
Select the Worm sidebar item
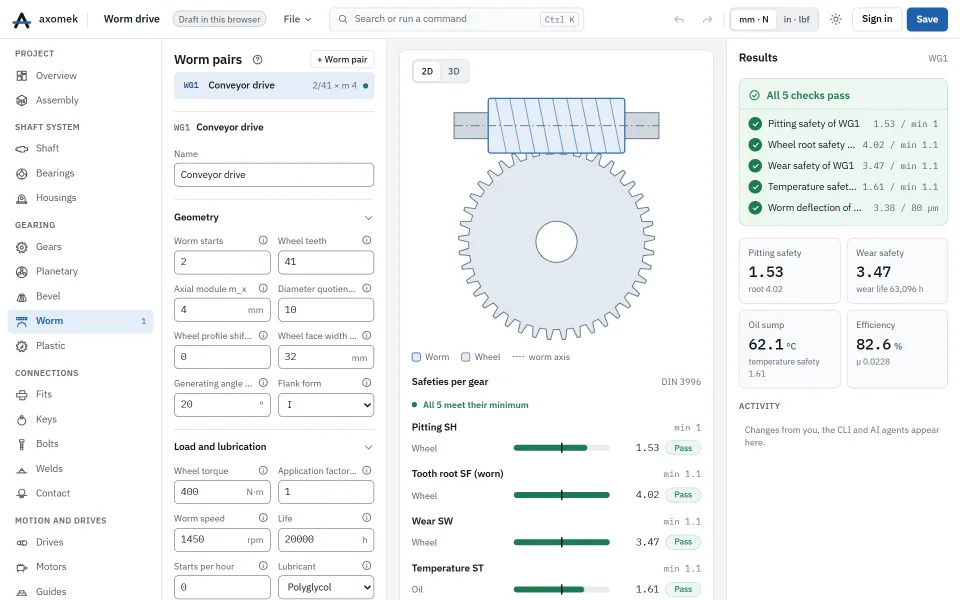click(80, 321)
